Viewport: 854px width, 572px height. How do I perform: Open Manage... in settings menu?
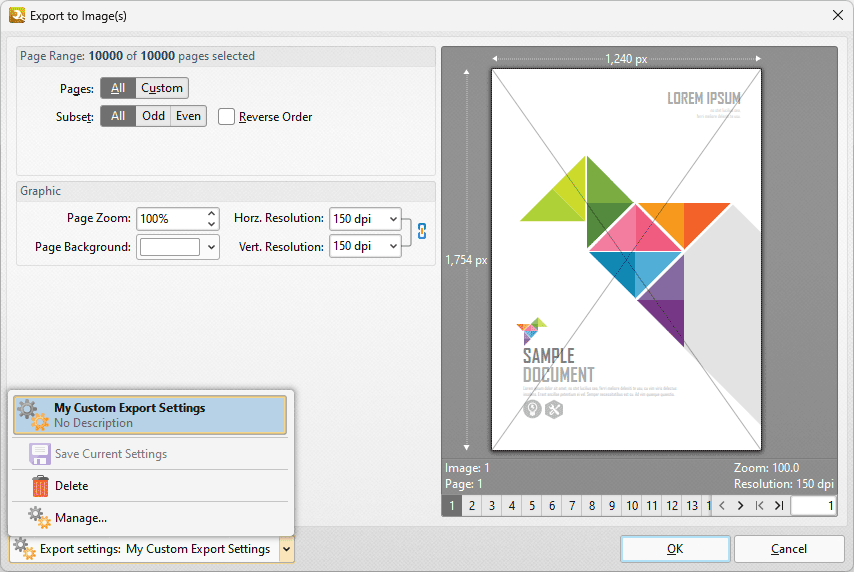(150, 518)
